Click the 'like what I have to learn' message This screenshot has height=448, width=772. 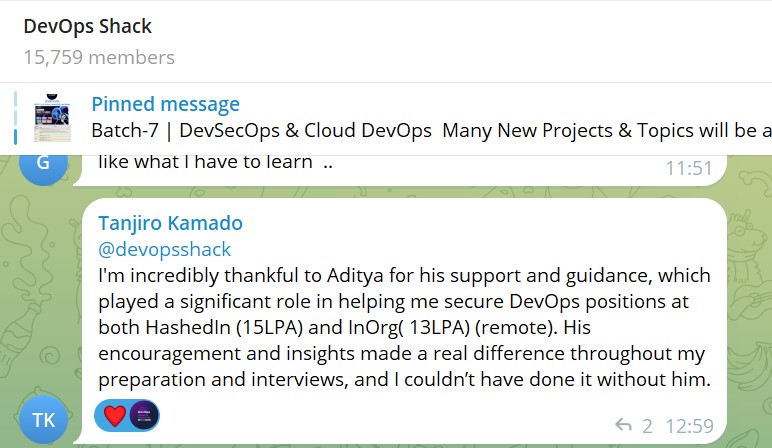pyautogui.click(x=214, y=161)
